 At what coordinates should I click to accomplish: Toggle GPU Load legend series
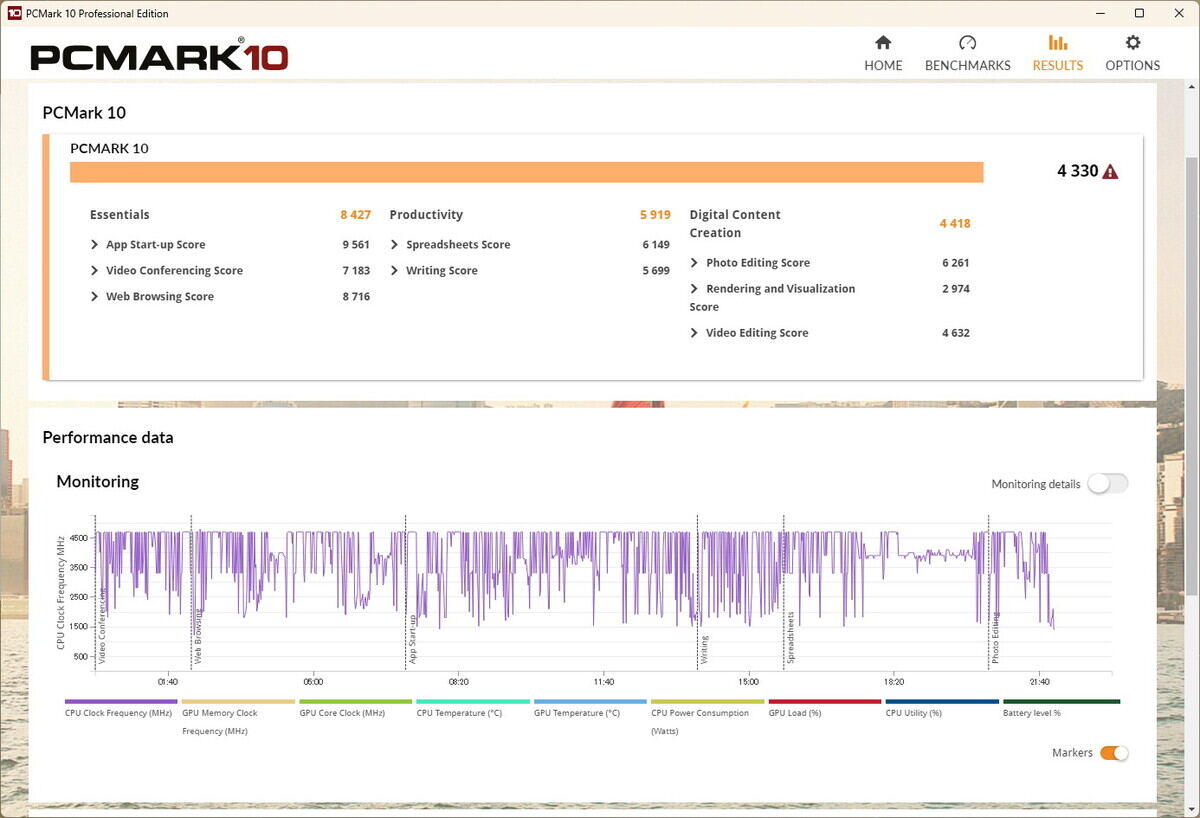point(825,709)
